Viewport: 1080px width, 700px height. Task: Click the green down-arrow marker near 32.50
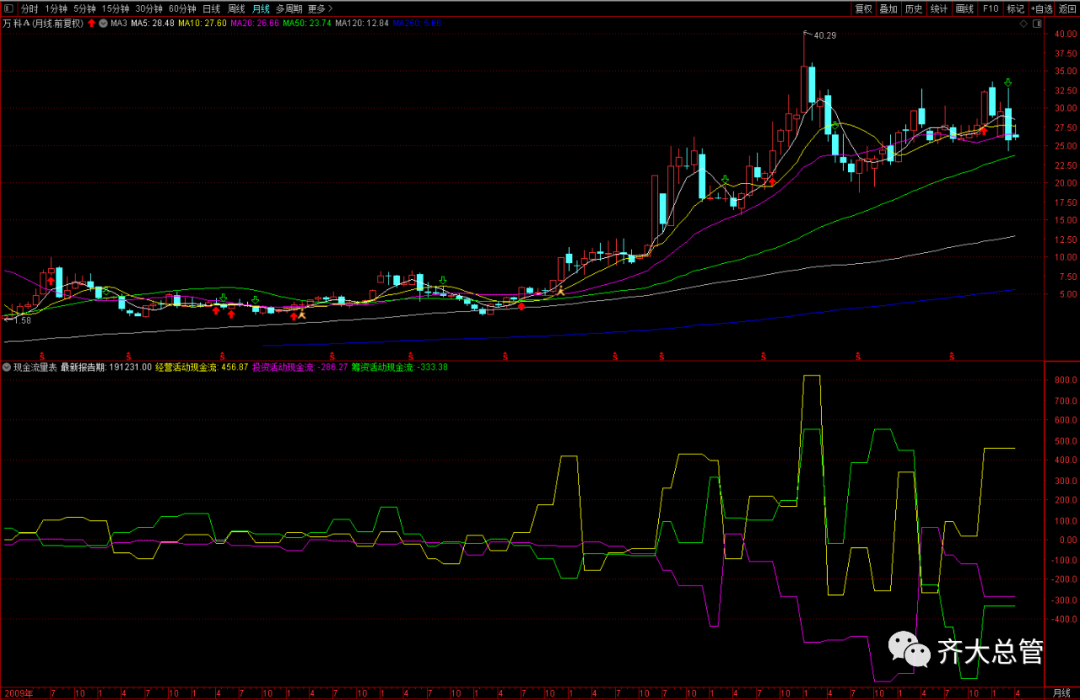click(x=1008, y=83)
